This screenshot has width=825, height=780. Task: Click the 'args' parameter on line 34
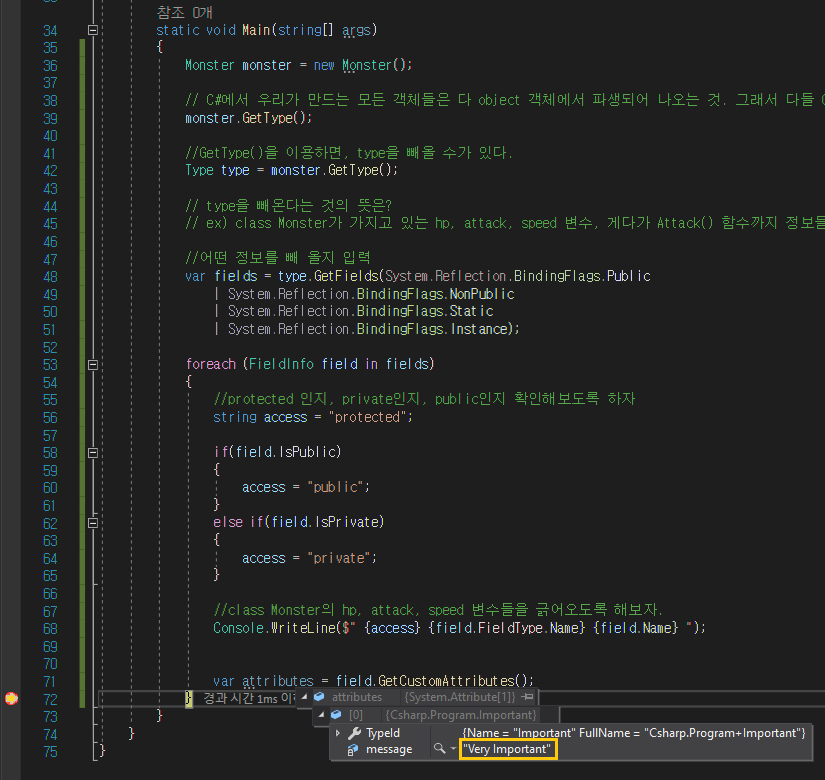[x=356, y=31]
